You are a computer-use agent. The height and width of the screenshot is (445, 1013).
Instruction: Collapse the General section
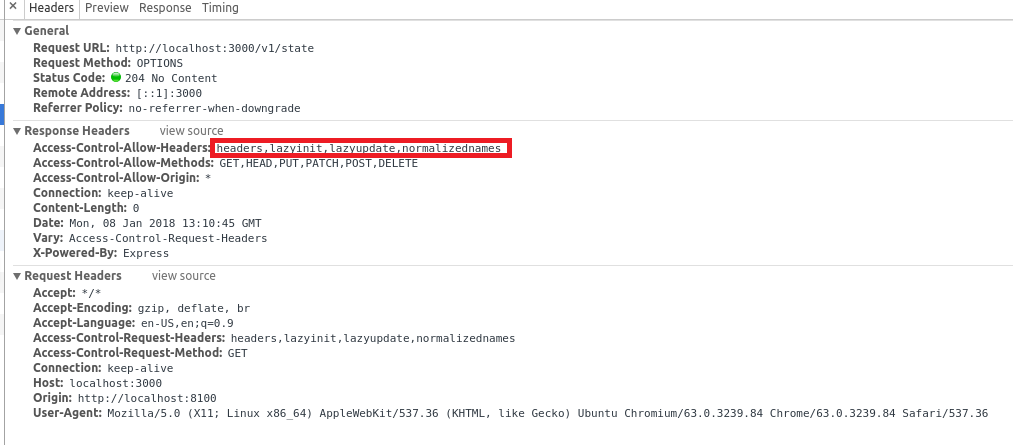[x=17, y=31]
